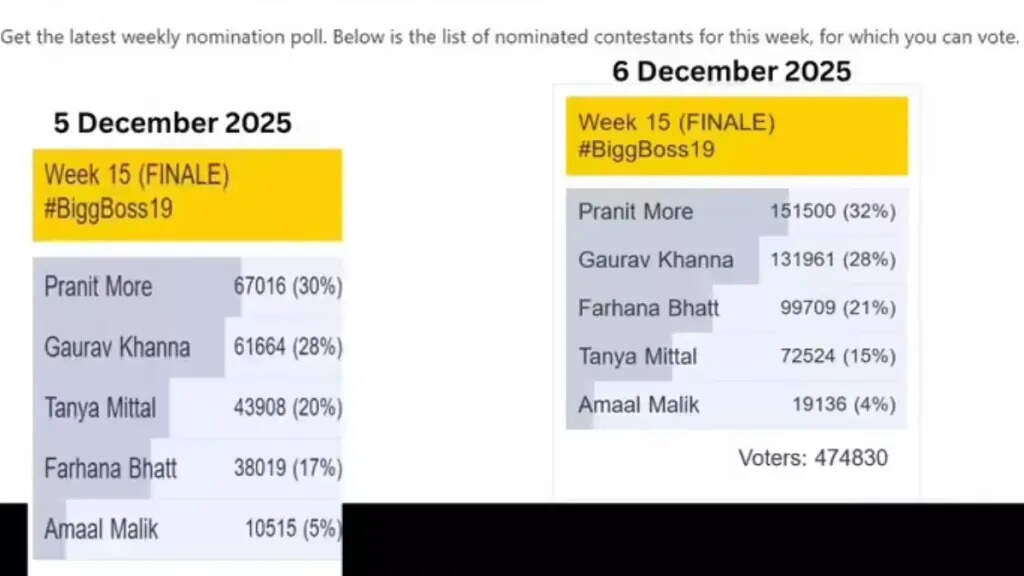Click the #BiggBoss19 hashtag under 6 December
Viewport: 1024px width, 576px height.
click(x=646, y=150)
